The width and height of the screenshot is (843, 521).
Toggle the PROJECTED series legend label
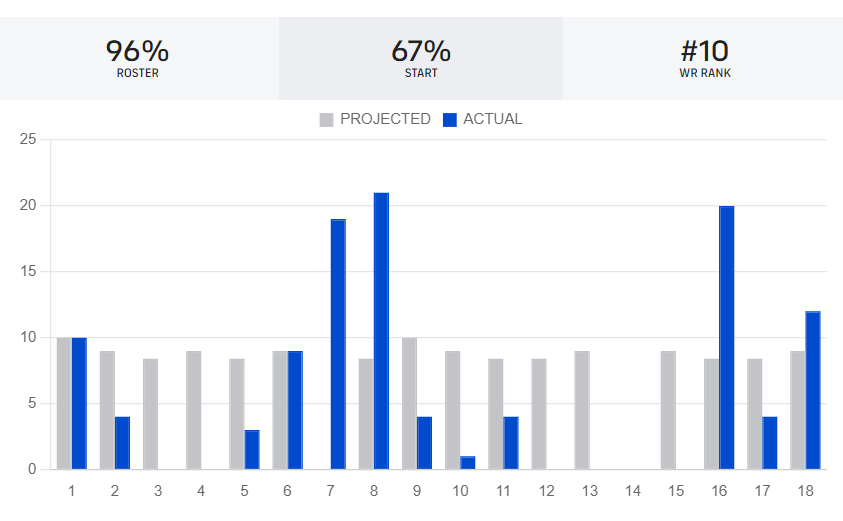pyautogui.click(x=385, y=119)
